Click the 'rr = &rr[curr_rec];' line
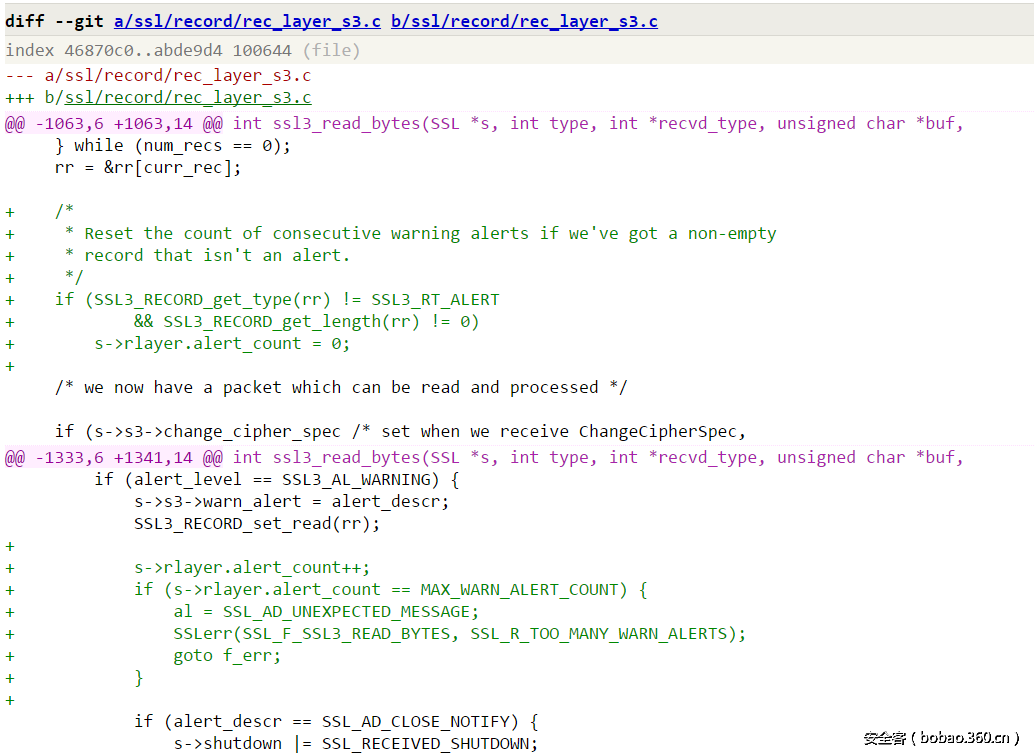Viewport: 1034px width, 756px height. coord(148,167)
